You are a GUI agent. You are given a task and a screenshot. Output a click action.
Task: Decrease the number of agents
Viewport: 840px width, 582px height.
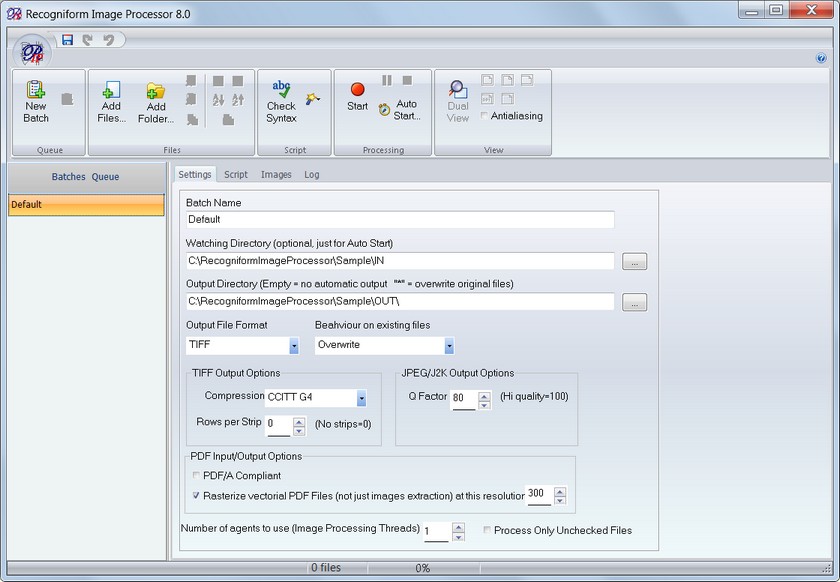(458, 536)
